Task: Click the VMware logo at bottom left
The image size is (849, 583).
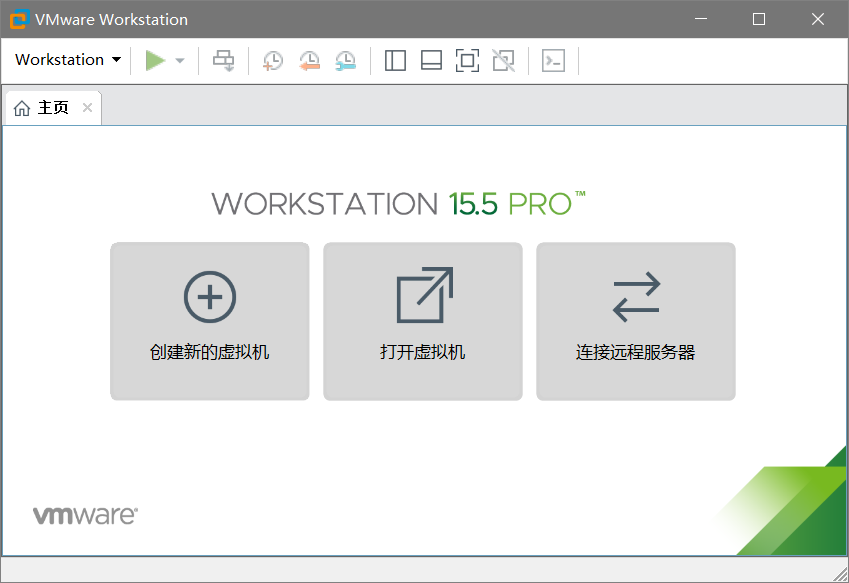Action: tap(85, 516)
